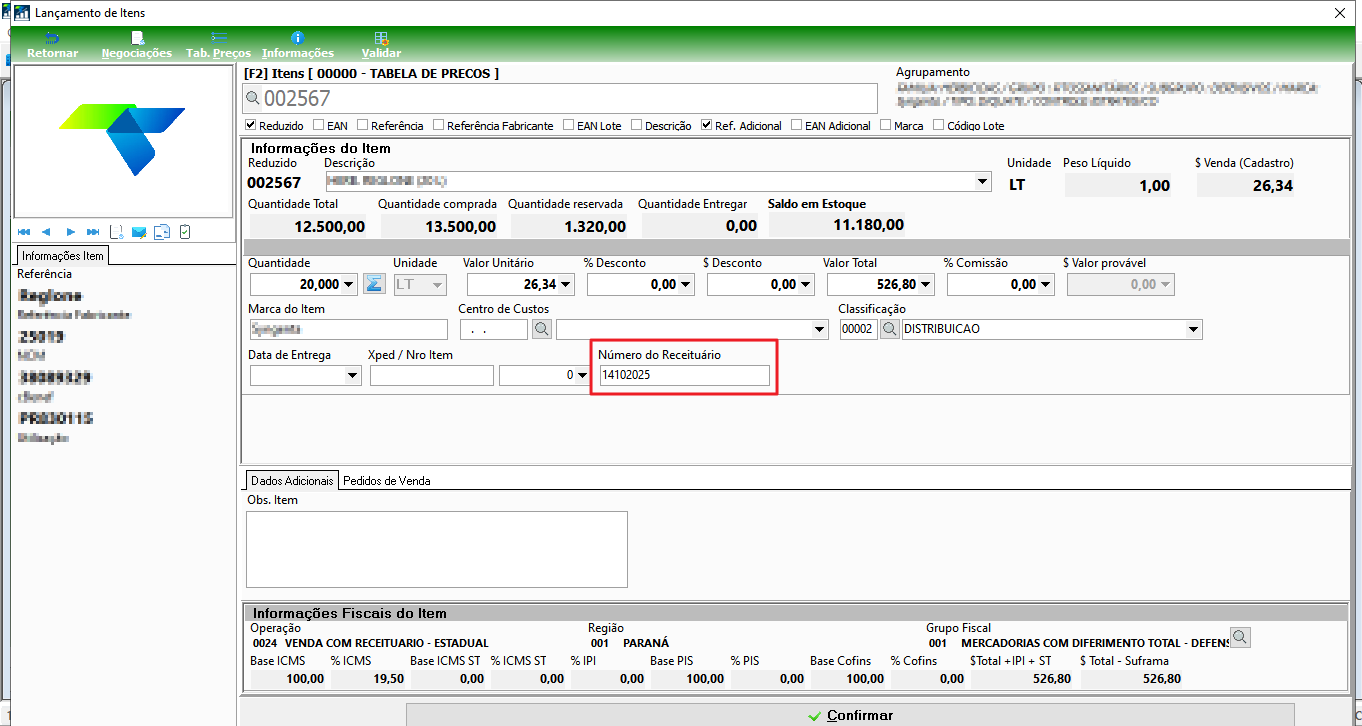Click the Número do Receituário field

[x=684, y=376]
